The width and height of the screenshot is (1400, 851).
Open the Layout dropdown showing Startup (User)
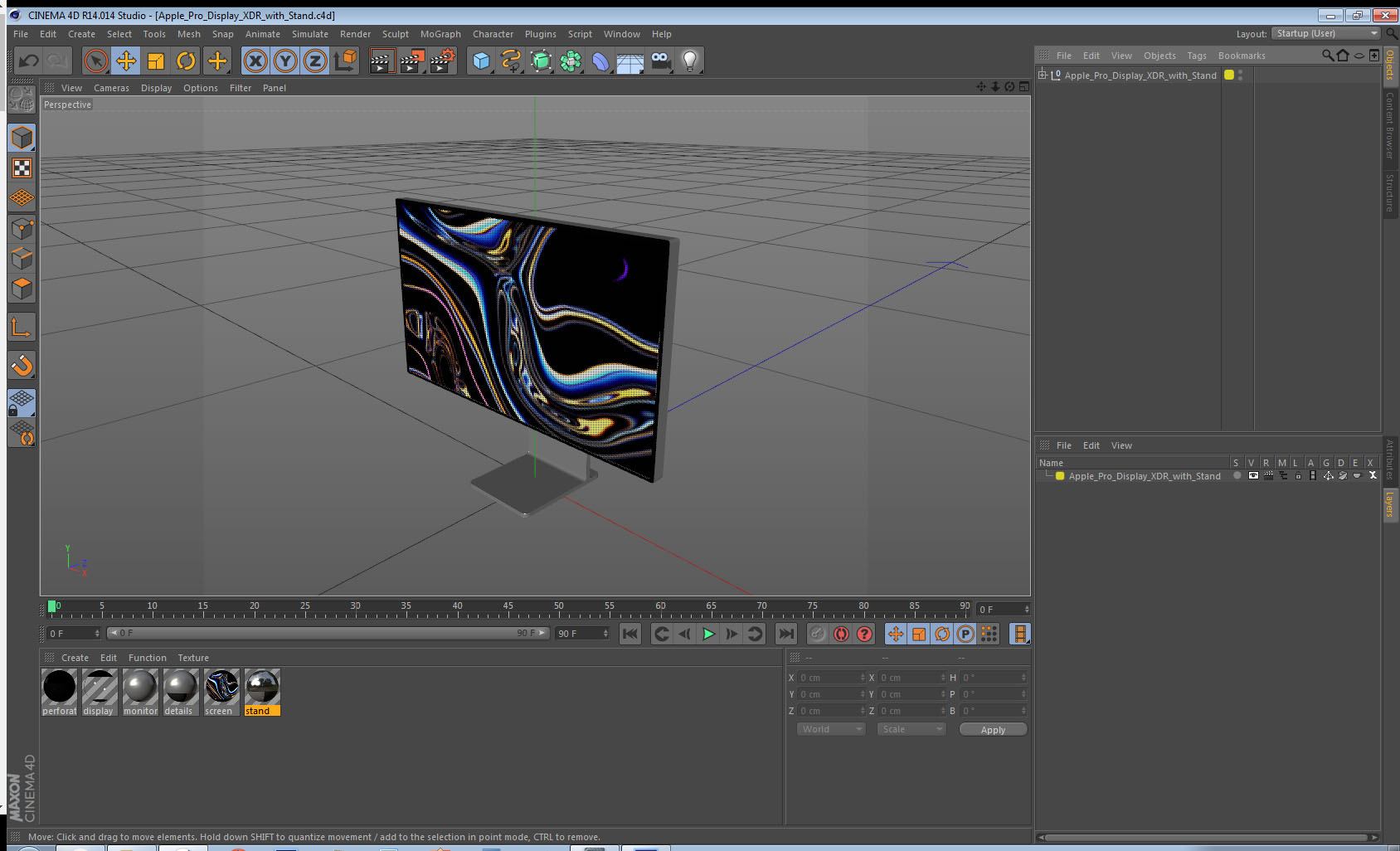click(x=1326, y=33)
